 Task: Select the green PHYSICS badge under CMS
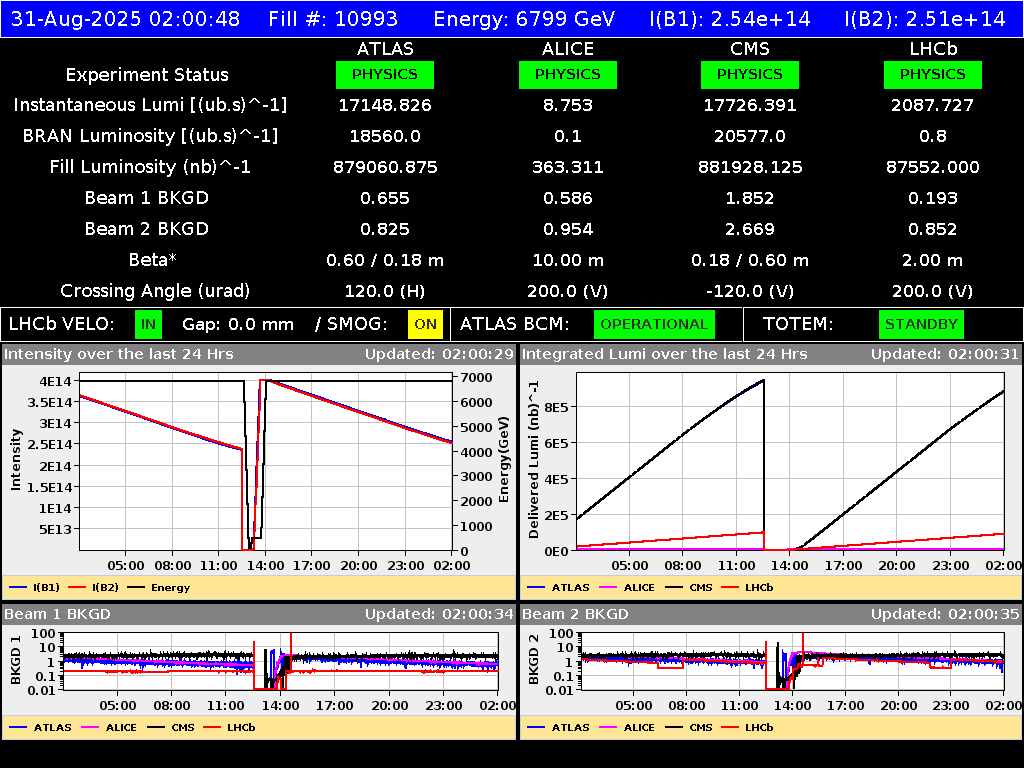pos(750,74)
